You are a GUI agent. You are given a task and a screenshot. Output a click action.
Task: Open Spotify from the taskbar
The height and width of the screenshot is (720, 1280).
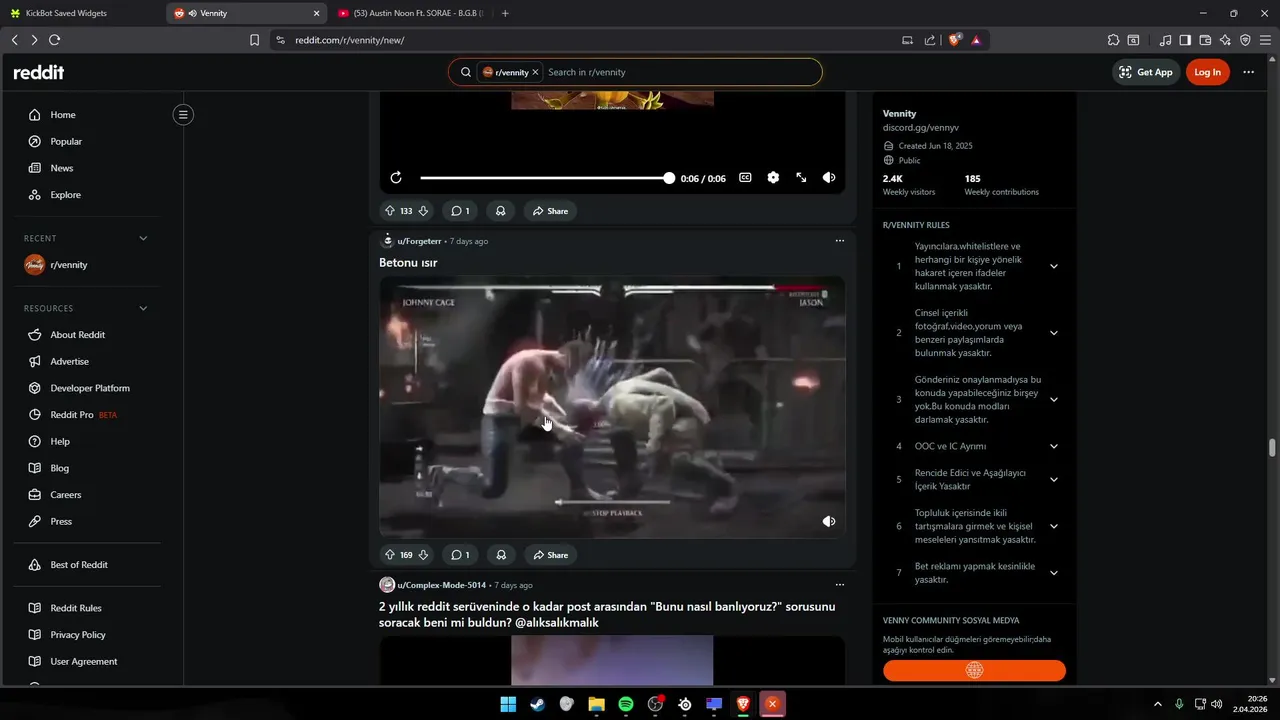[626, 704]
